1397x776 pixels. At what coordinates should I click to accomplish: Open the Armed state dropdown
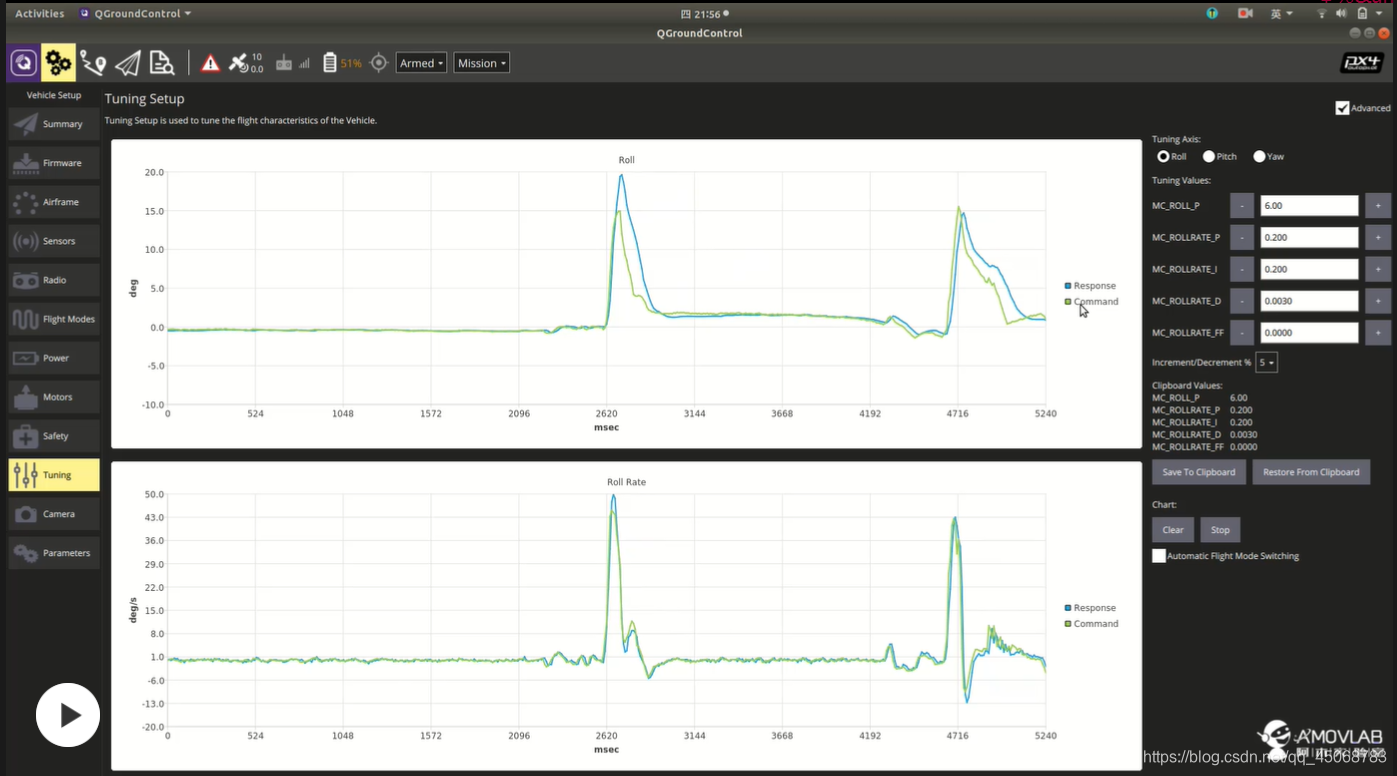[421, 63]
